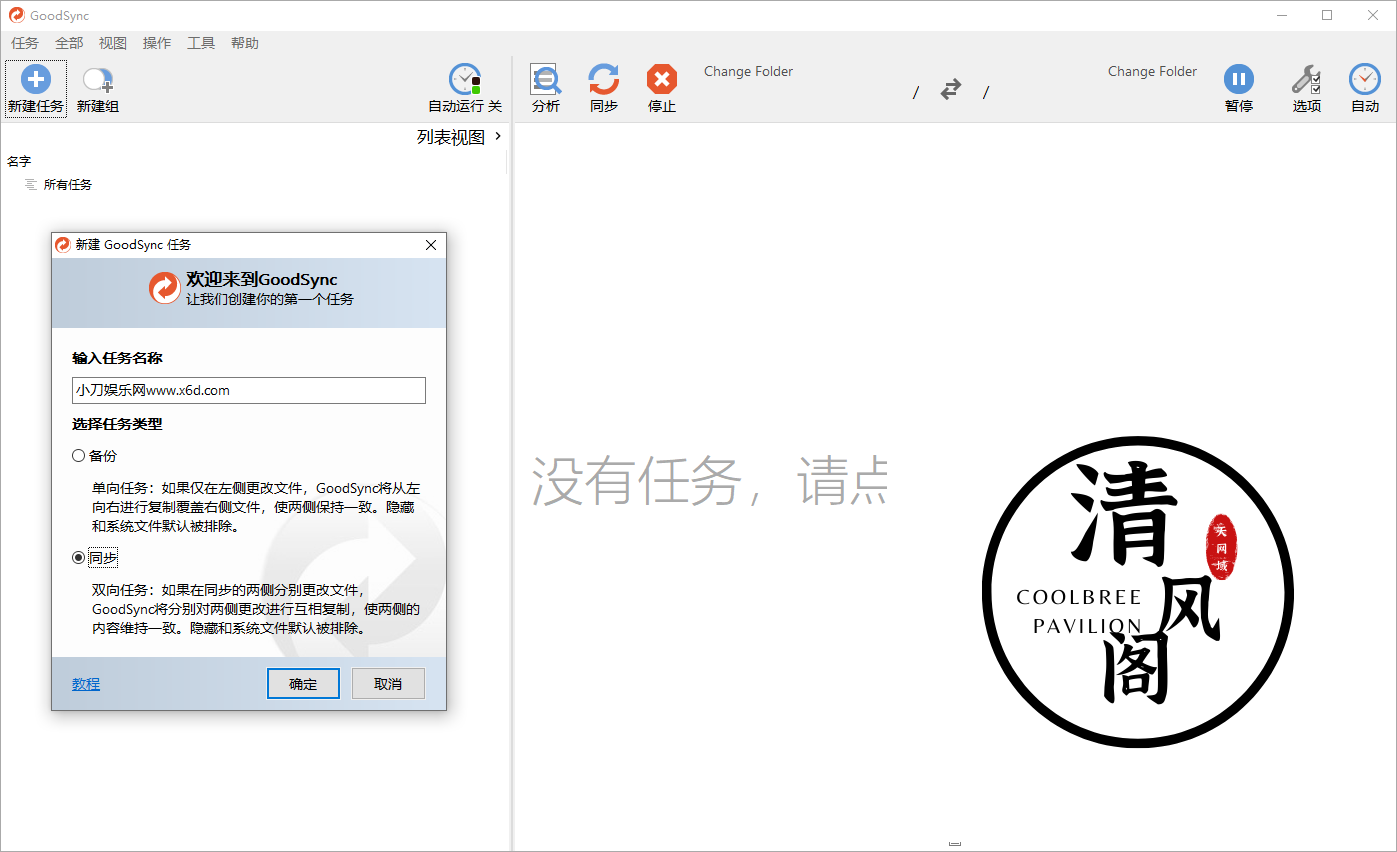Minimize the GoodSync window

point(1281,15)
